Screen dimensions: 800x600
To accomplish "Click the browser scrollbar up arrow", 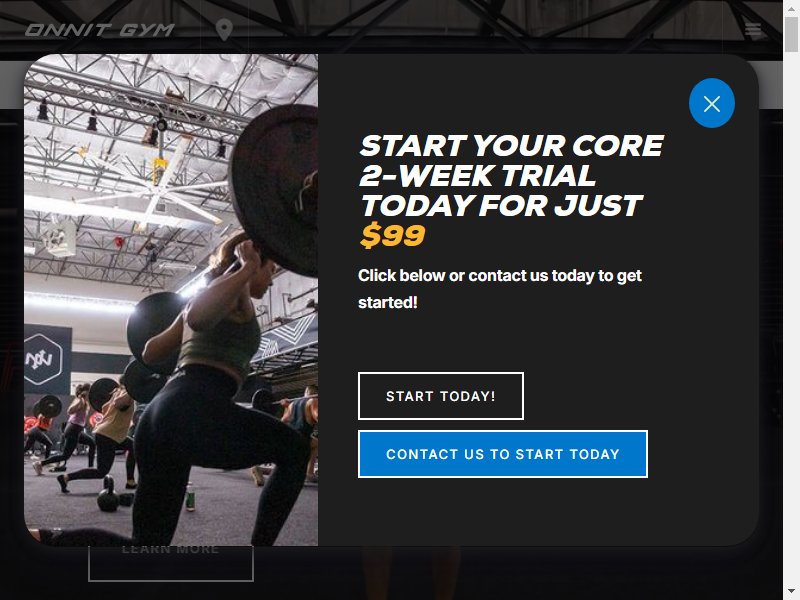I will pos(791,9).
